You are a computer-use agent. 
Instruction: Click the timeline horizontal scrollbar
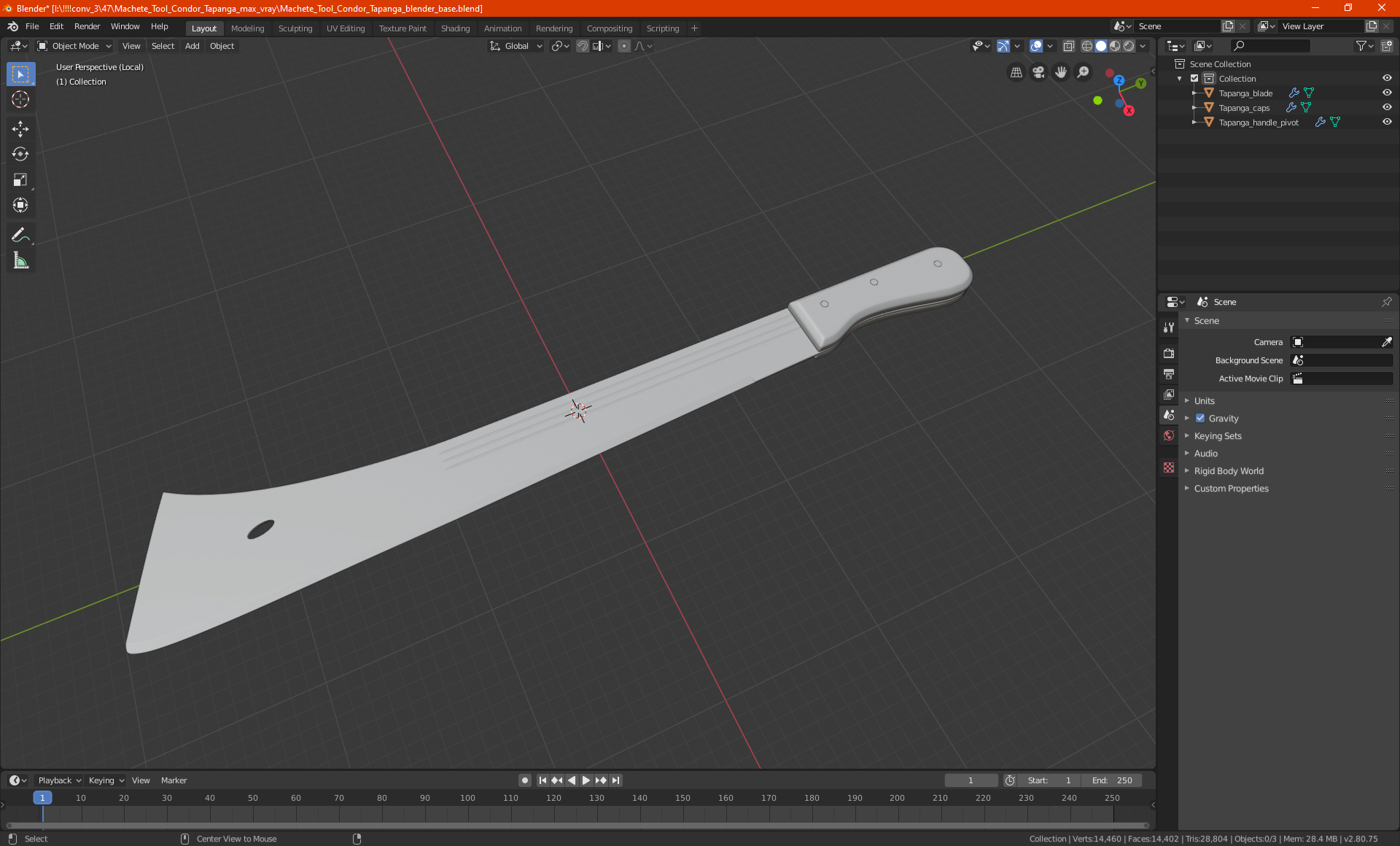tap(577, 826)
